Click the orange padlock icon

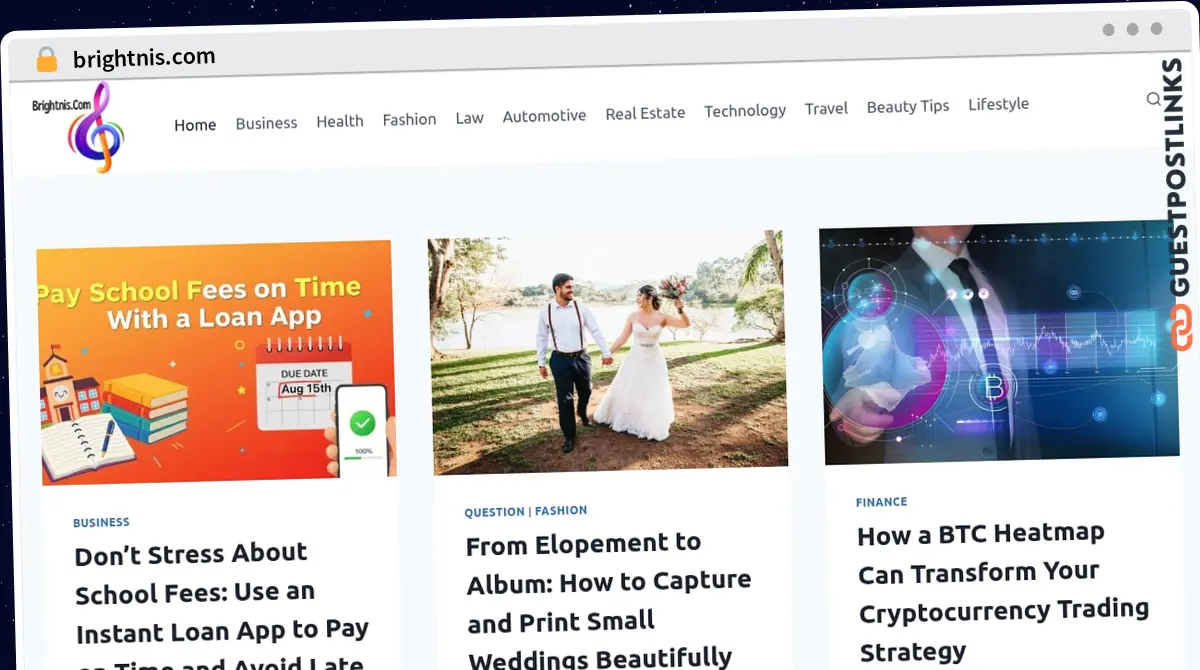(46, 60)
